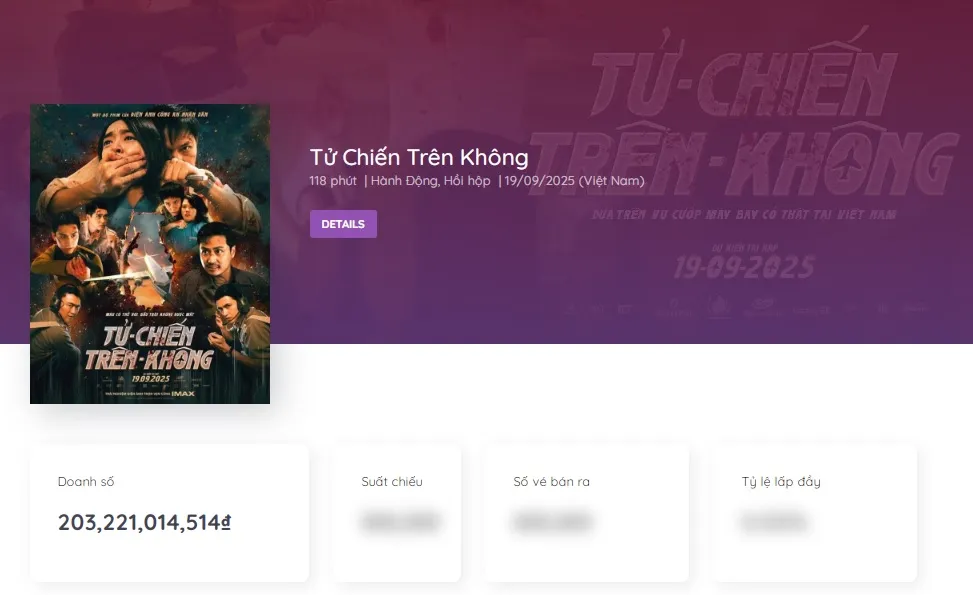Click the Hành Động, Hồi hộp genre text
973x595 pixels.
431,181
